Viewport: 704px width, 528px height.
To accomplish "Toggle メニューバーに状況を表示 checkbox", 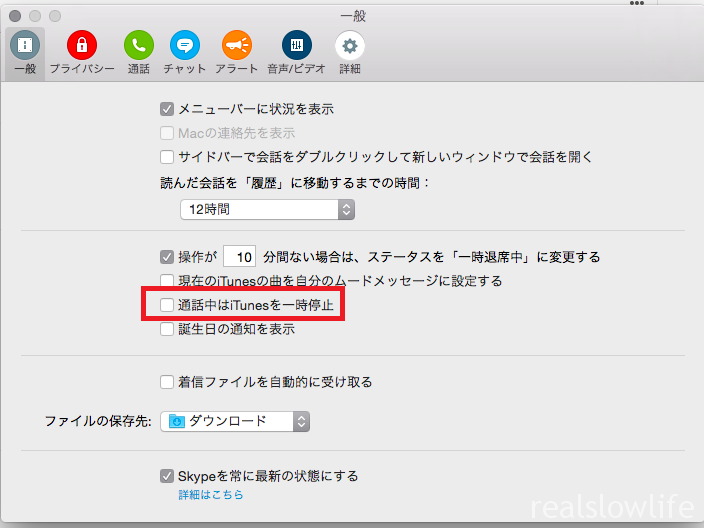I will 167,109.
